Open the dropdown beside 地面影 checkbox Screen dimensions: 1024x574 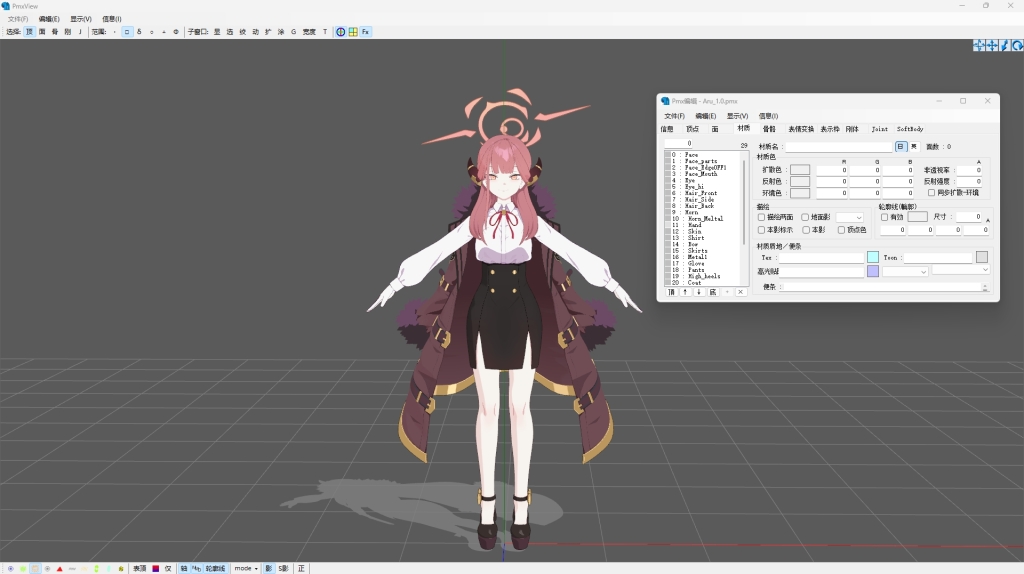pyautogui.click(x=850, y=217)
